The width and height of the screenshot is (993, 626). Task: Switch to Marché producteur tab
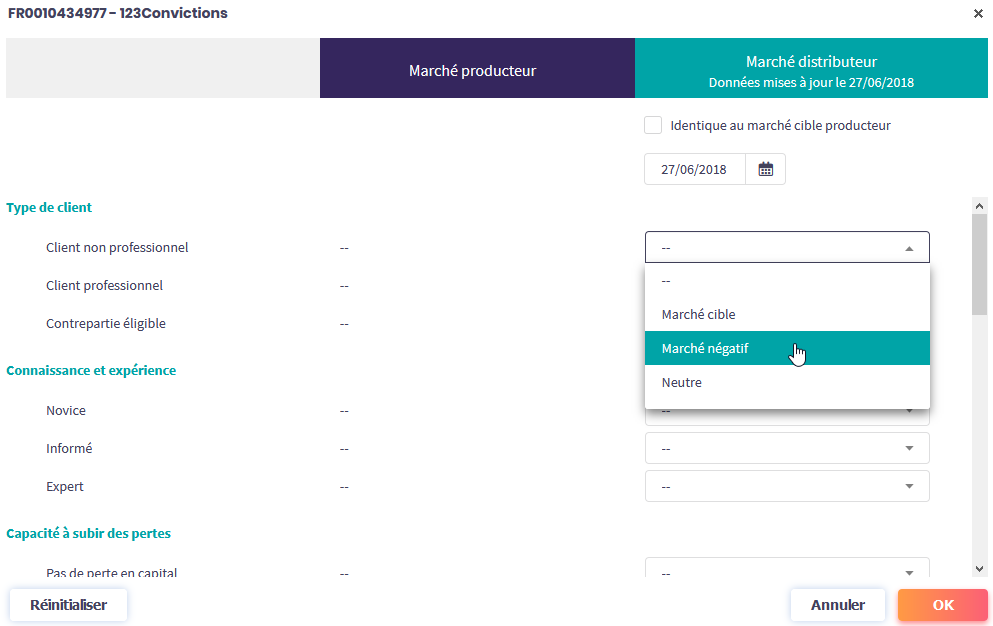[472, 70]
